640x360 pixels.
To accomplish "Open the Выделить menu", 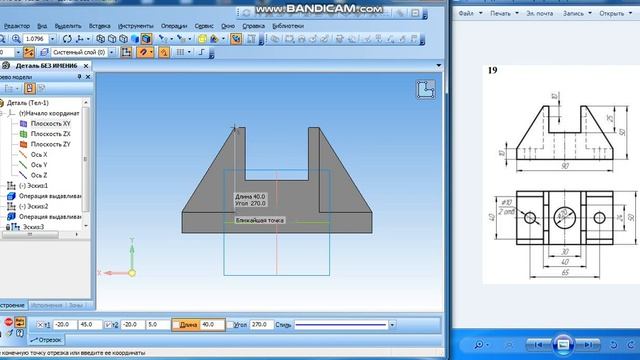I will (68, 26).
